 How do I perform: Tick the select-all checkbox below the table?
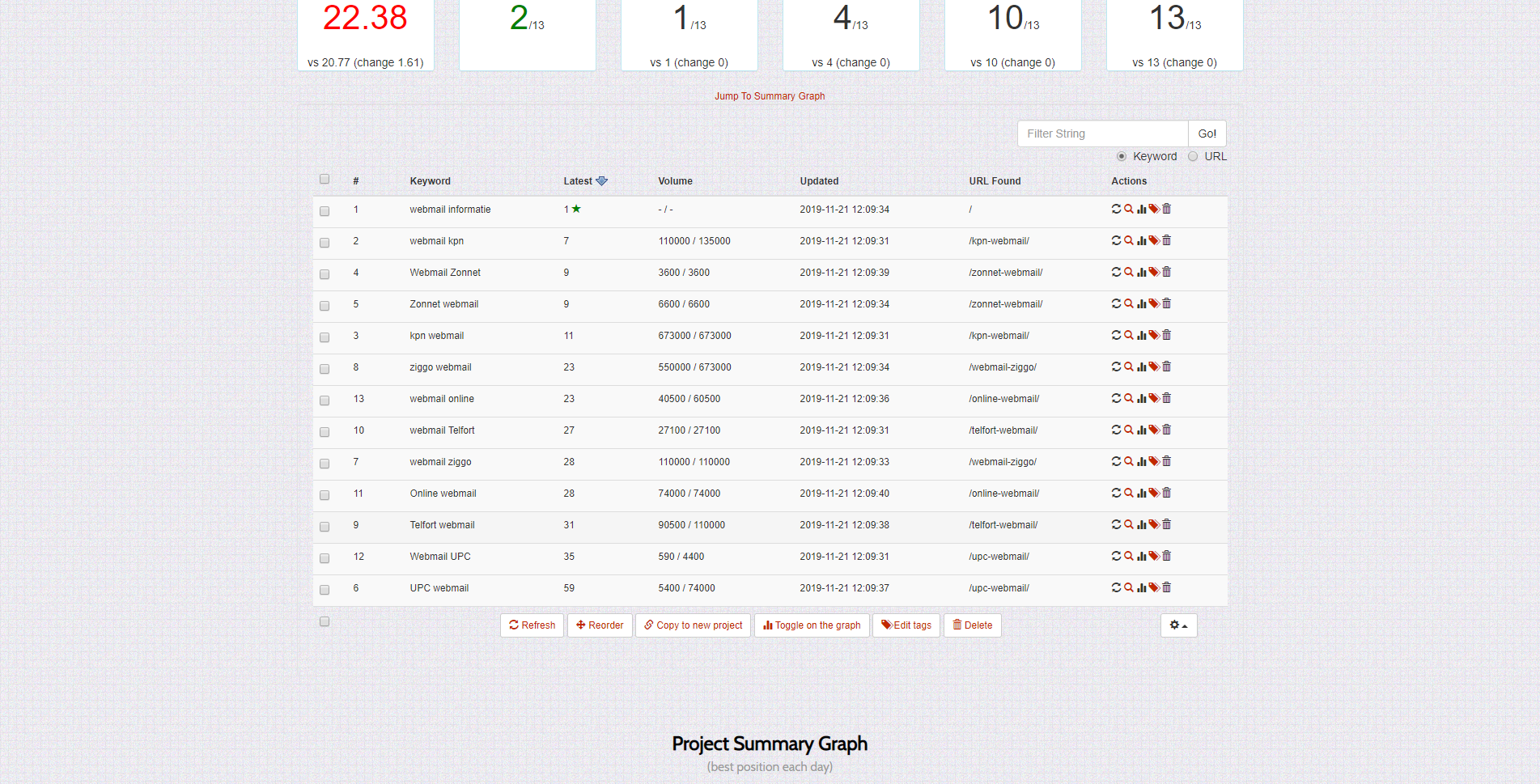(x=325, y=621)
